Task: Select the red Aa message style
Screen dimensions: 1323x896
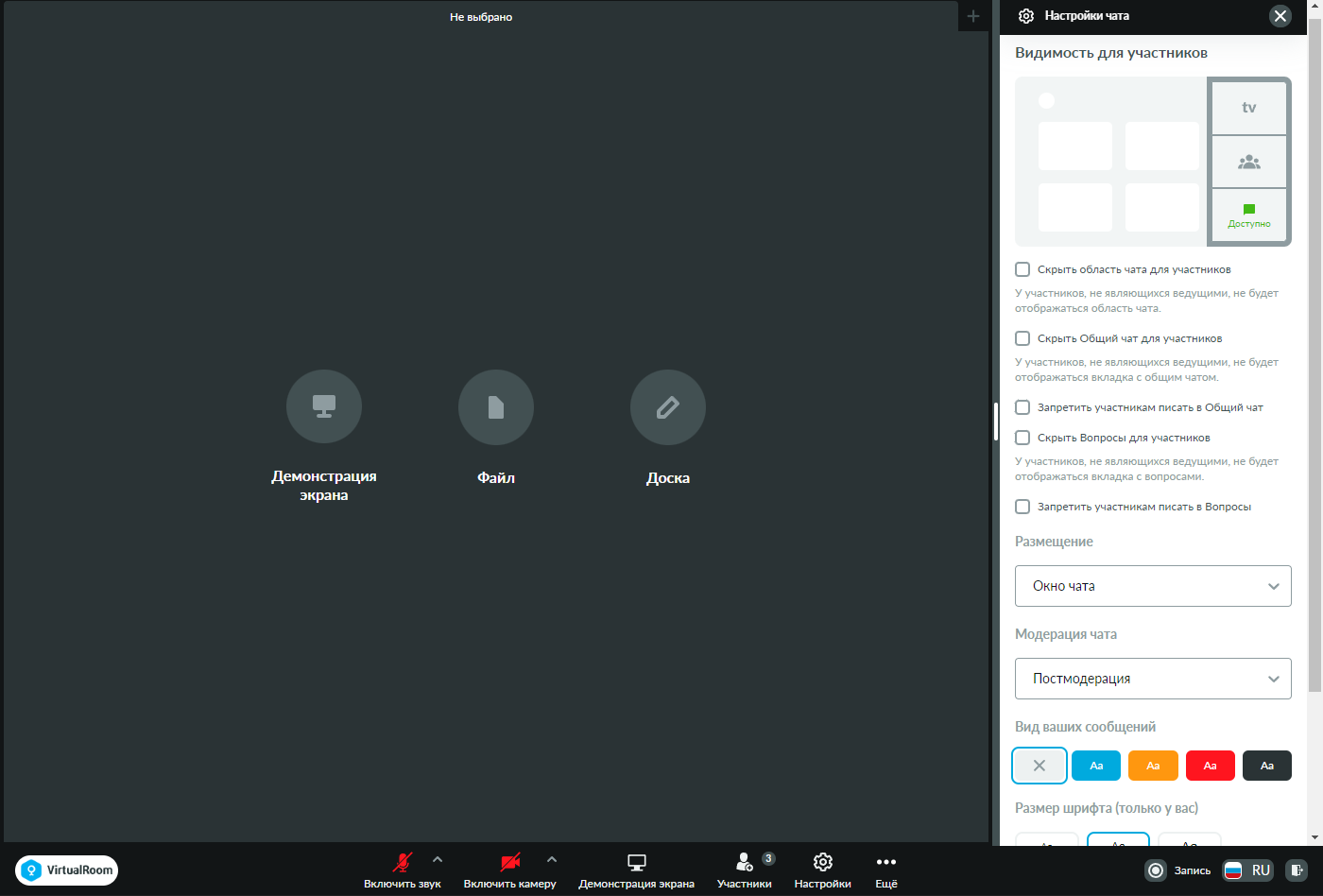Action: [x=1211, y=766]
